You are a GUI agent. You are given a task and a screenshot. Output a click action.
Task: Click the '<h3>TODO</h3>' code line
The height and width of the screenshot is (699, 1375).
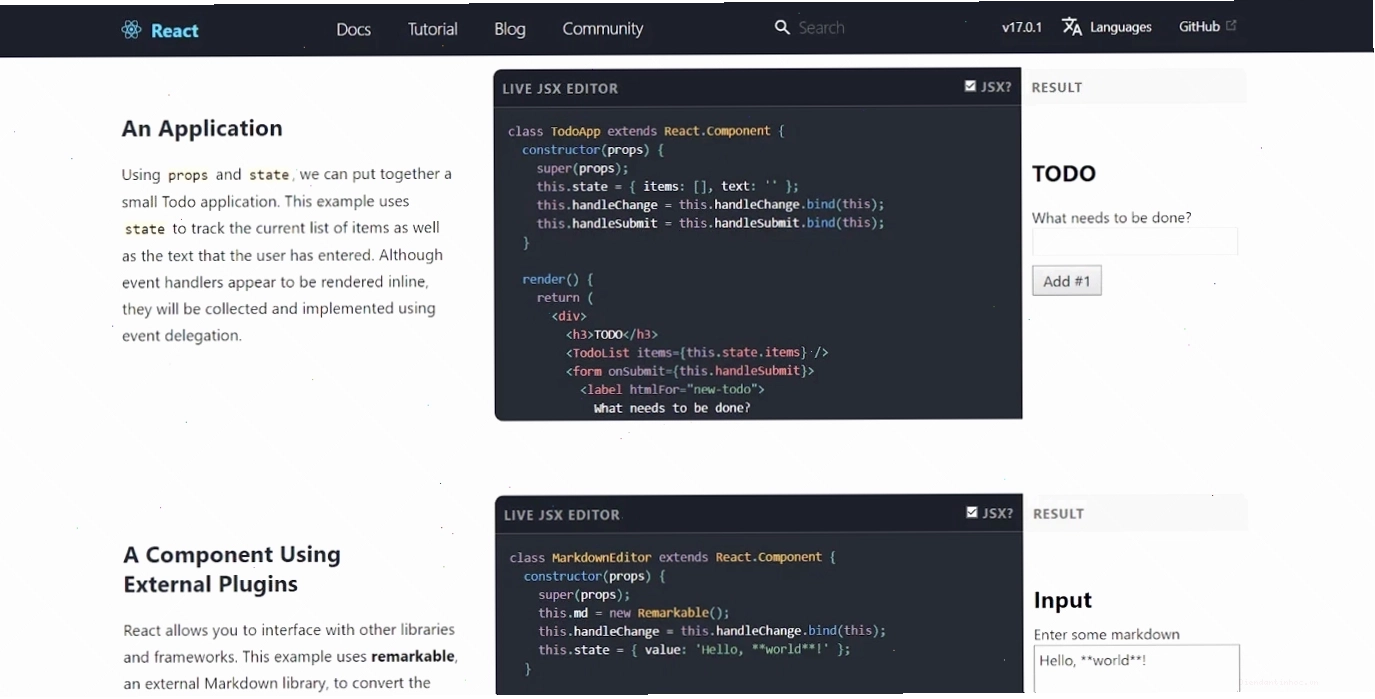[x=612, y=334]
